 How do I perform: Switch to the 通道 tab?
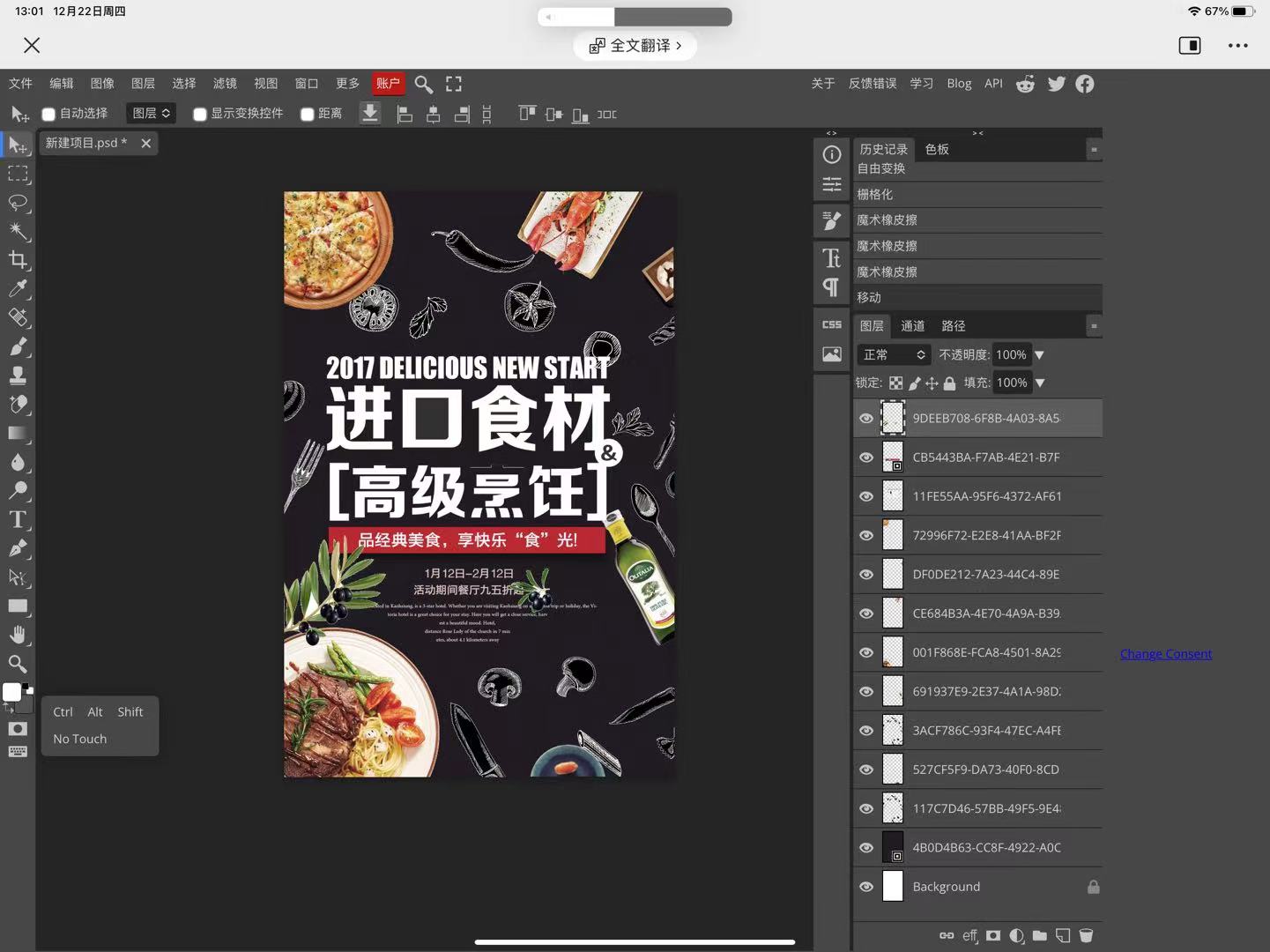[x=912, y=326]
